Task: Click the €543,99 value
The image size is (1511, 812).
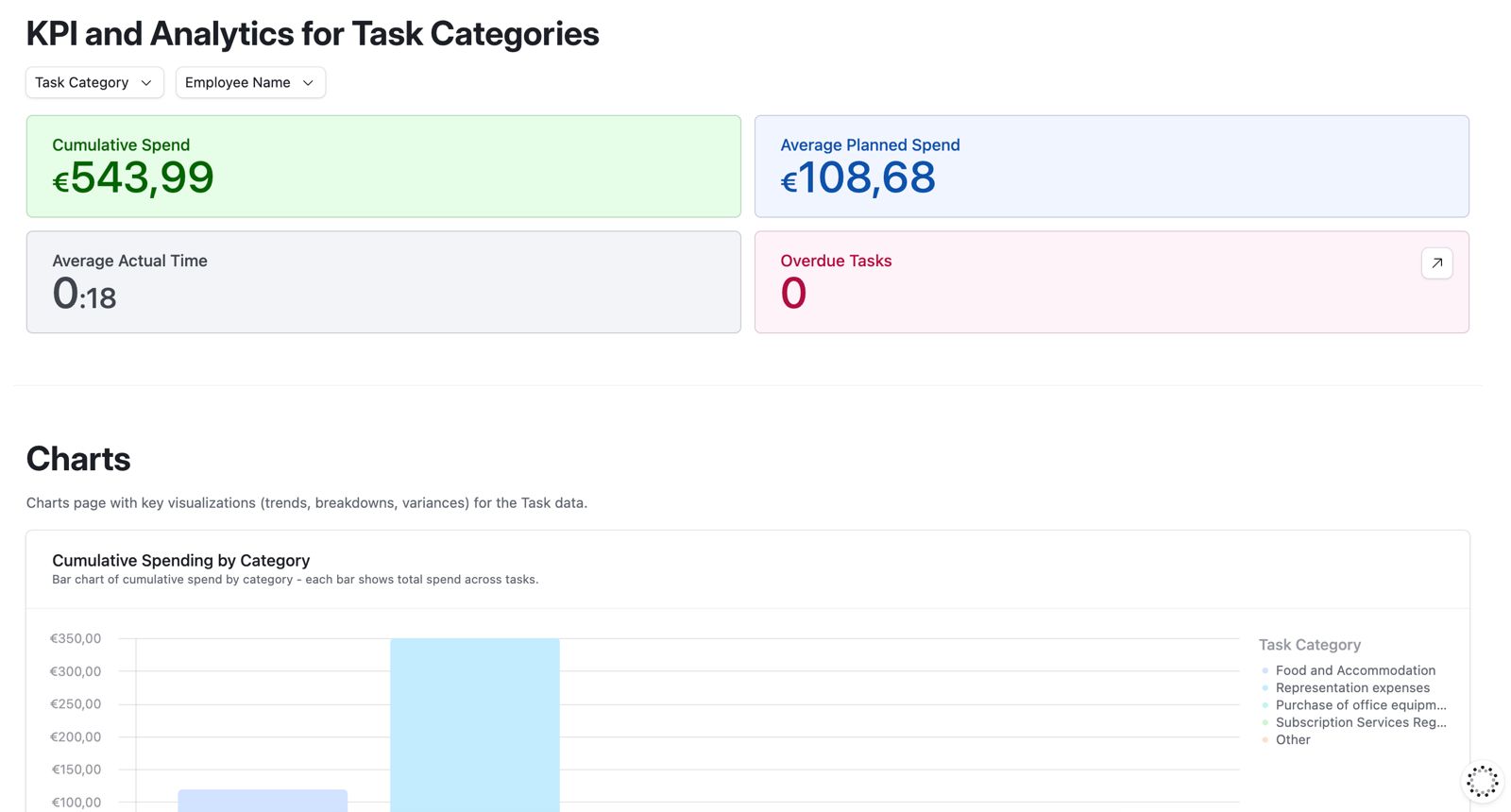Action: (133, 178)
